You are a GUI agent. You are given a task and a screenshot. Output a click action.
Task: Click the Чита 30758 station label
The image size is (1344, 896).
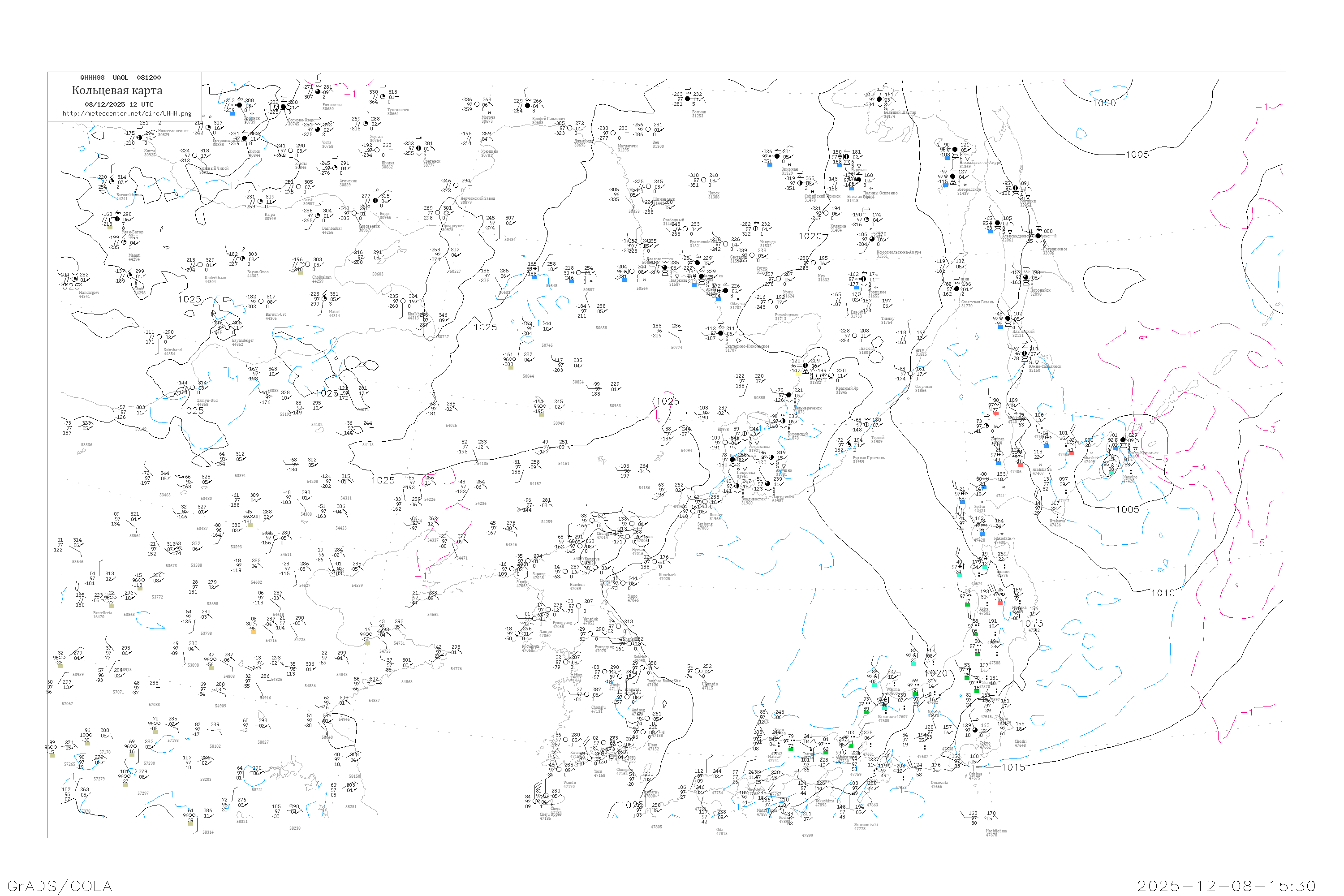point(327,145)
